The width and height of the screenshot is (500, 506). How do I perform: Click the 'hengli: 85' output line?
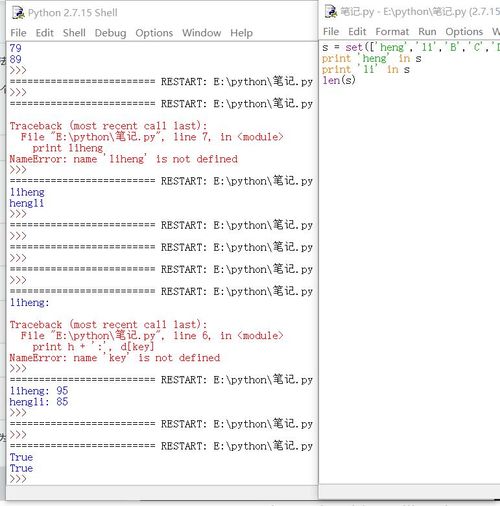39,402
